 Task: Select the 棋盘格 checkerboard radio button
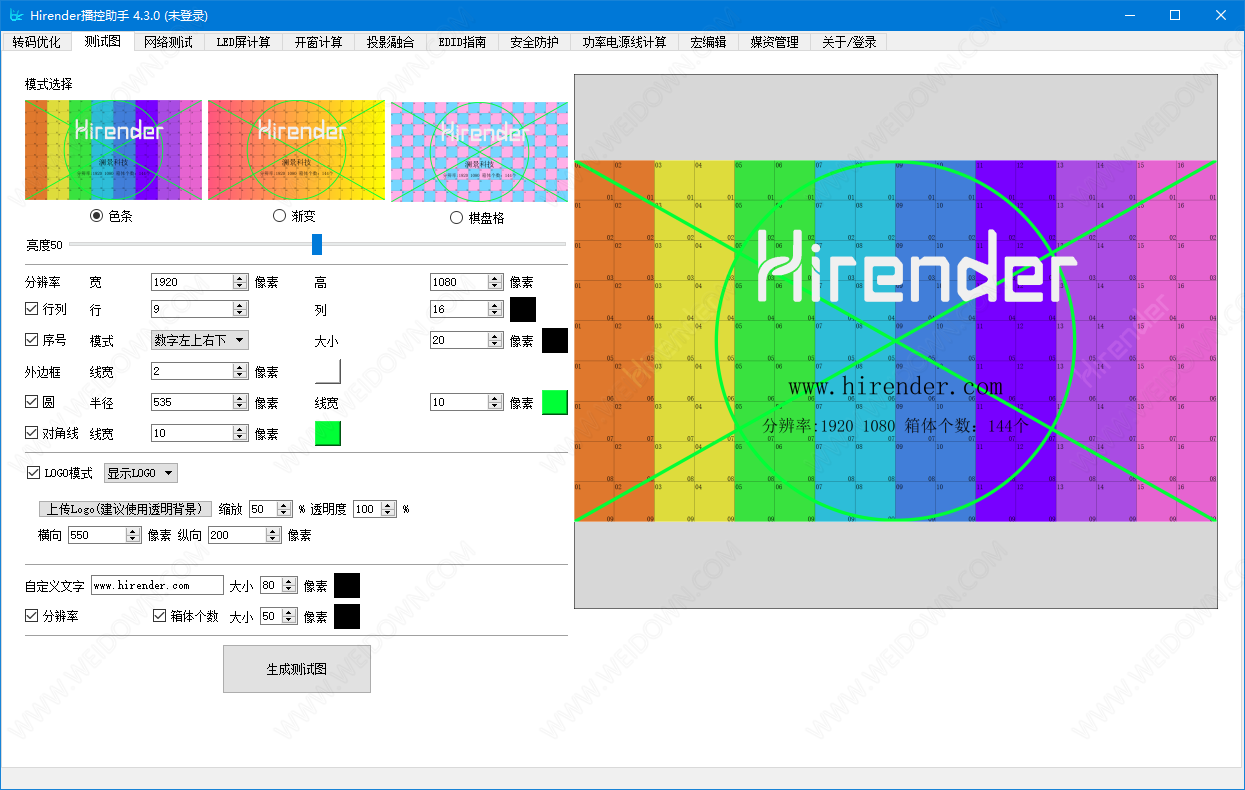(457, 217)
